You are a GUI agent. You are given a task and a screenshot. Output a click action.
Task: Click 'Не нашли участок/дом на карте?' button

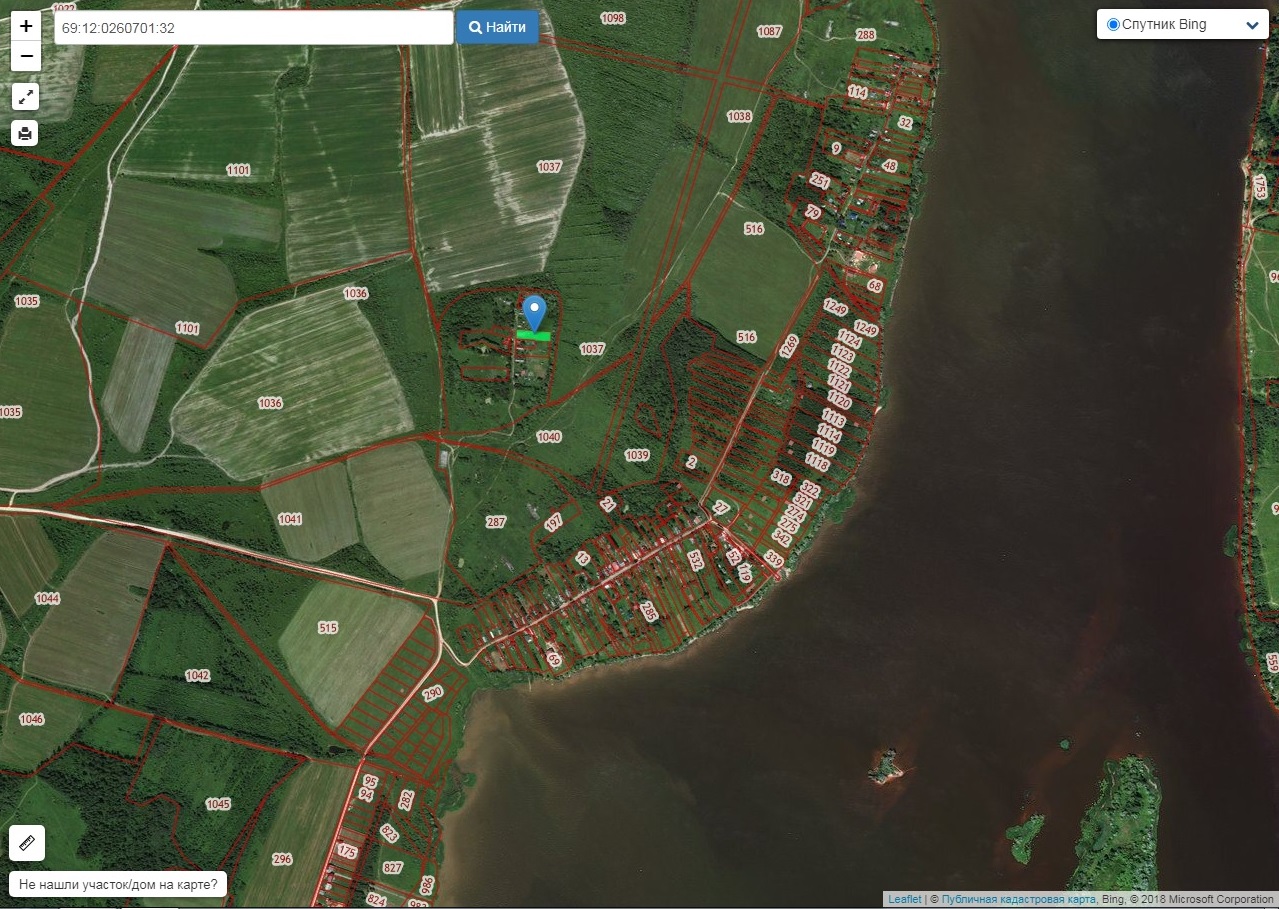[118, 885]
